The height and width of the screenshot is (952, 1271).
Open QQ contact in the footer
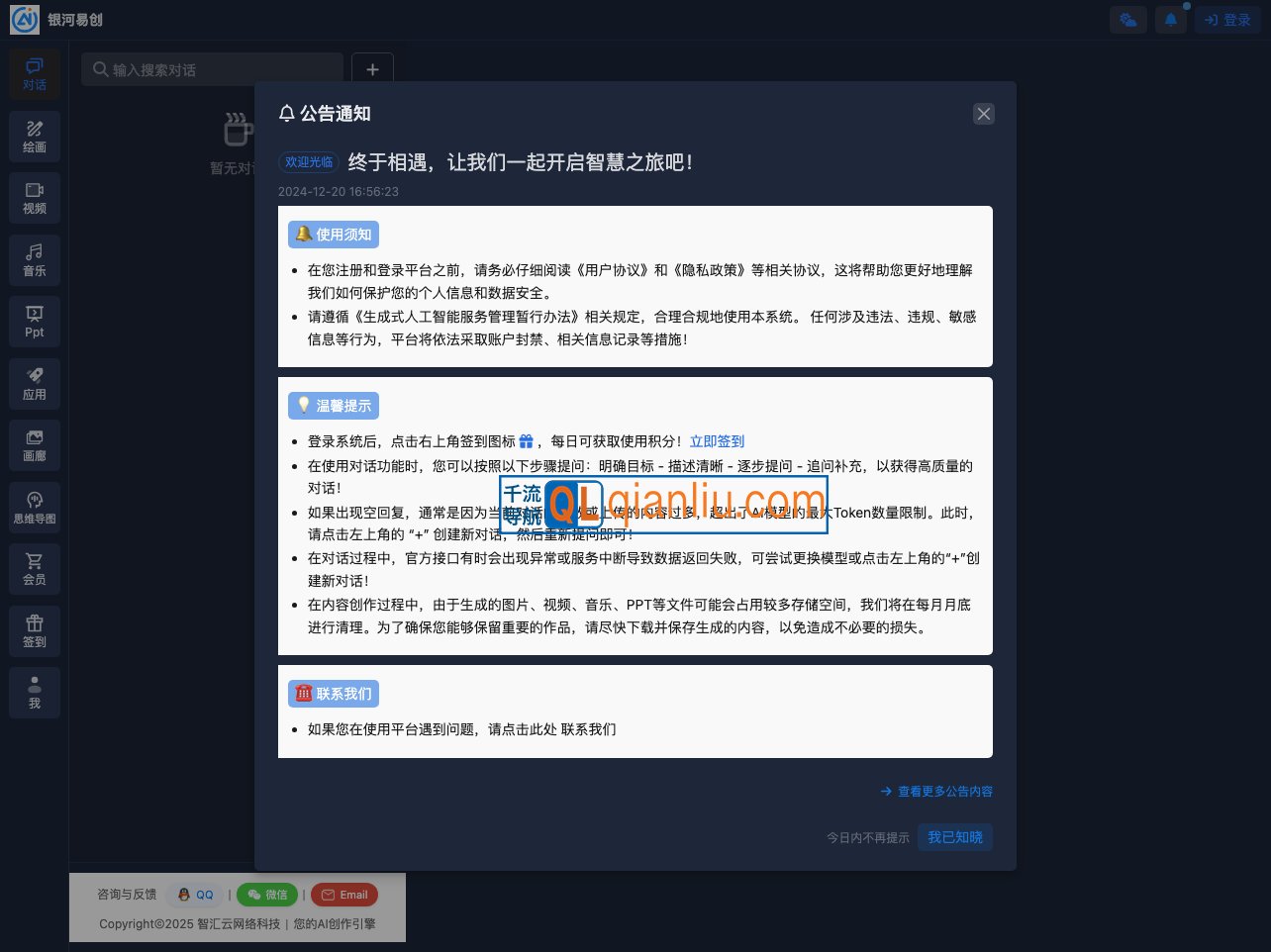pyautogui.click(x=194, y=895)
